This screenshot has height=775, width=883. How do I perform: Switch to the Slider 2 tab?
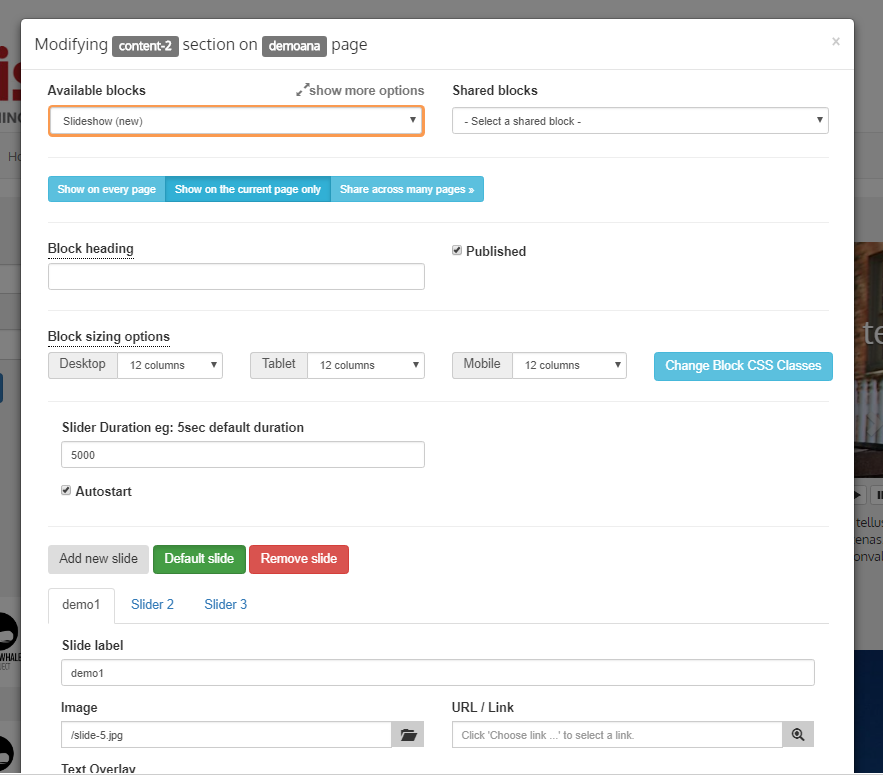point(152,605)
